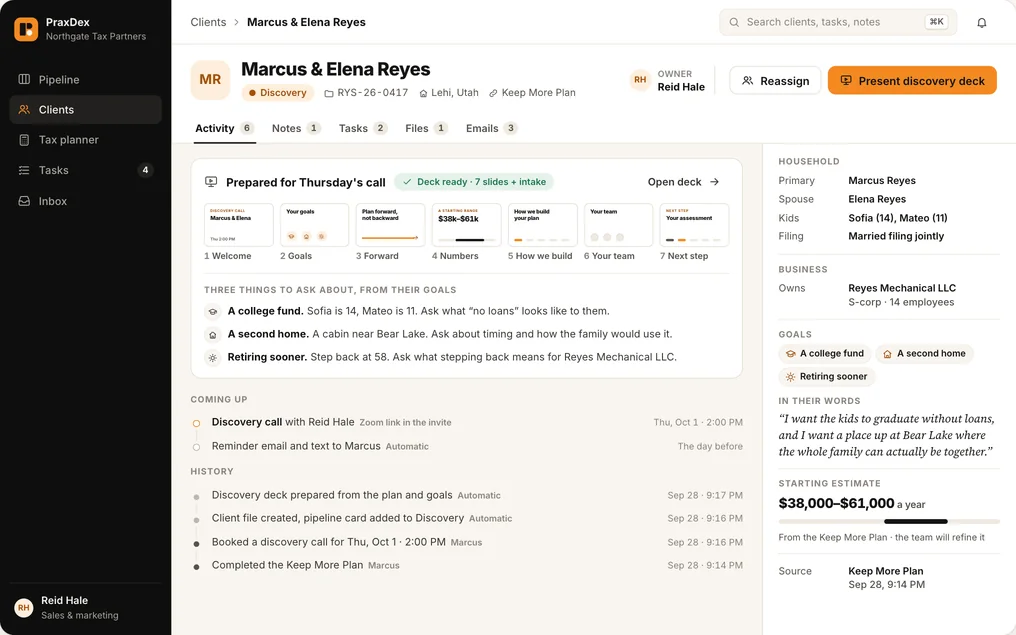Click the RH owner avatar in header
This screenshot has height=635, width=1016.
click(640, 80)
